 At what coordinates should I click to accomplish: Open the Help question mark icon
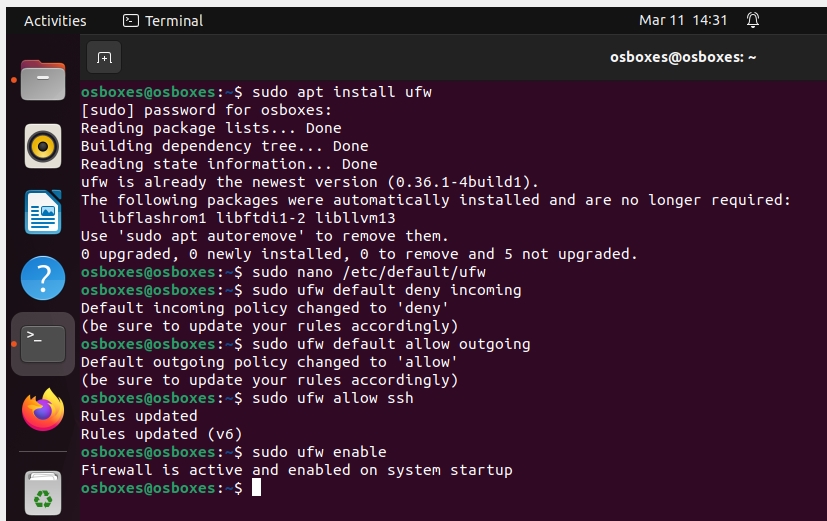43,277
